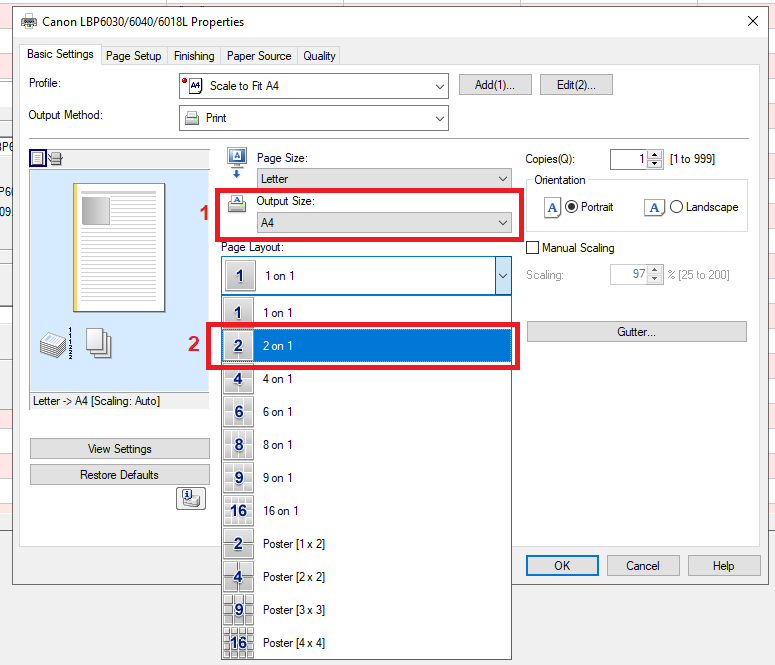This screenshot has width=775, height=665.
Task: Select Portrait orientation
Action: pos(572,207)
